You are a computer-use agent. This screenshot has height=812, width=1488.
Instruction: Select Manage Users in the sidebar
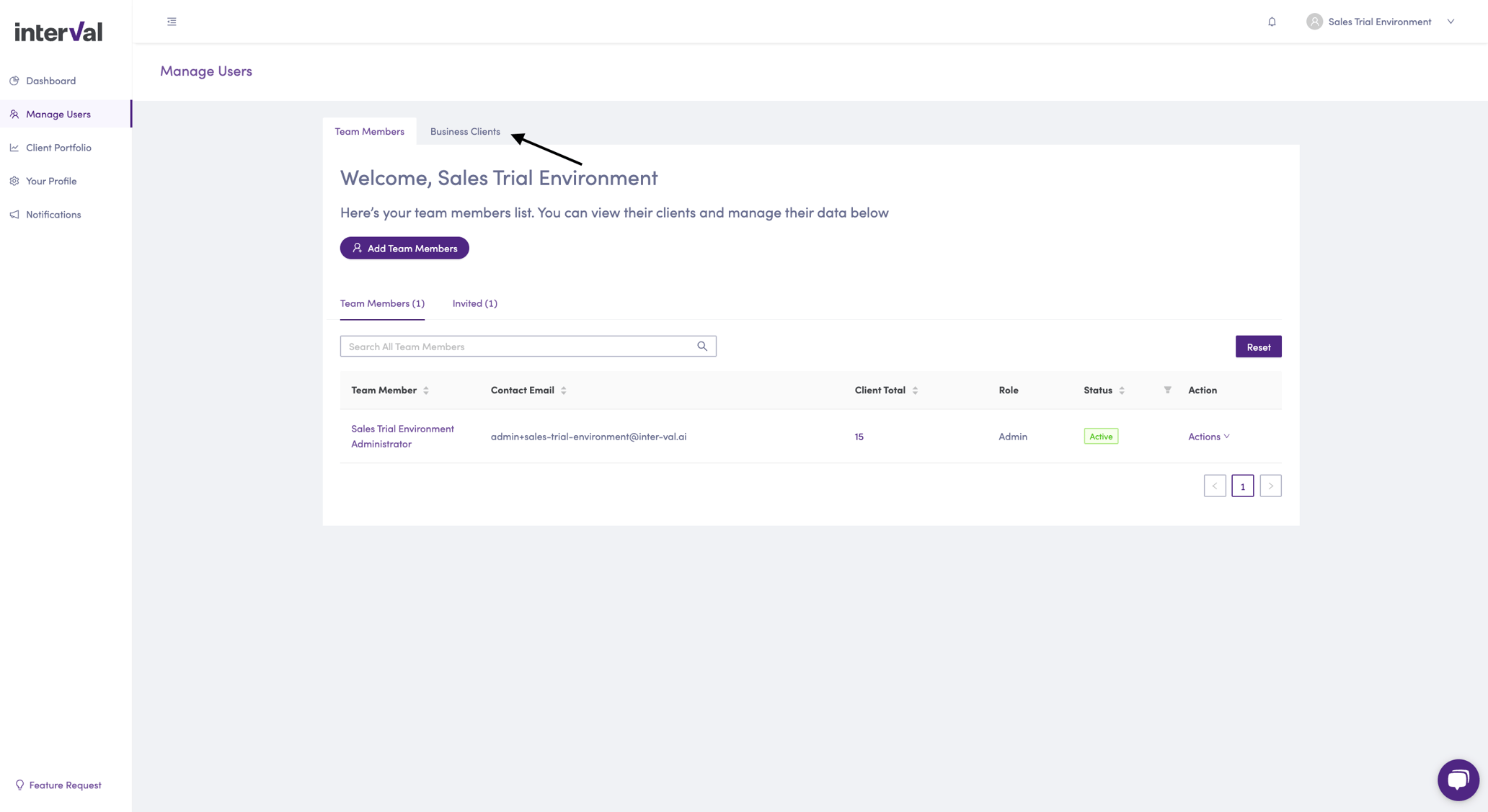click(58, 114)
